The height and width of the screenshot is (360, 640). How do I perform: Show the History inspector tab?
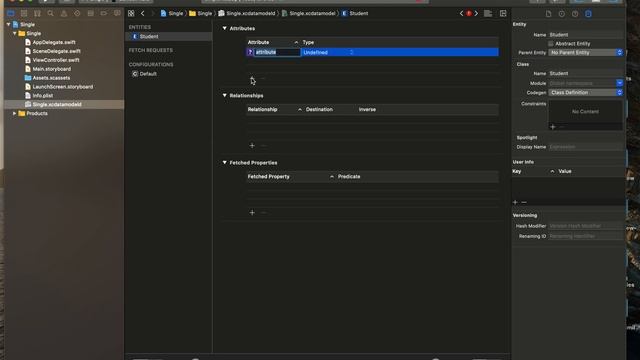coord(562,14)
